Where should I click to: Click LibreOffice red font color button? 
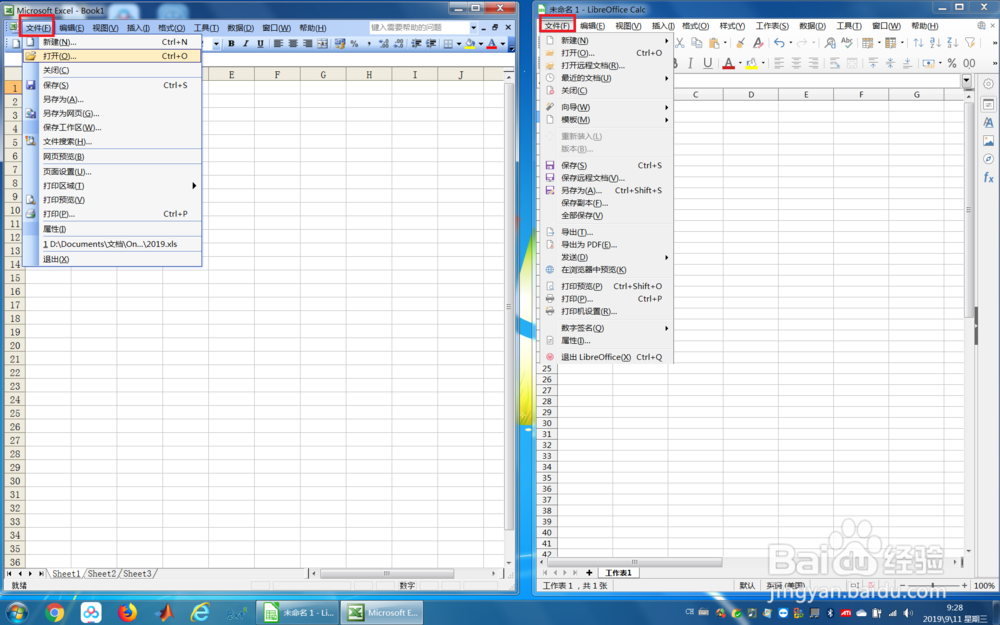tap(728, 63)
